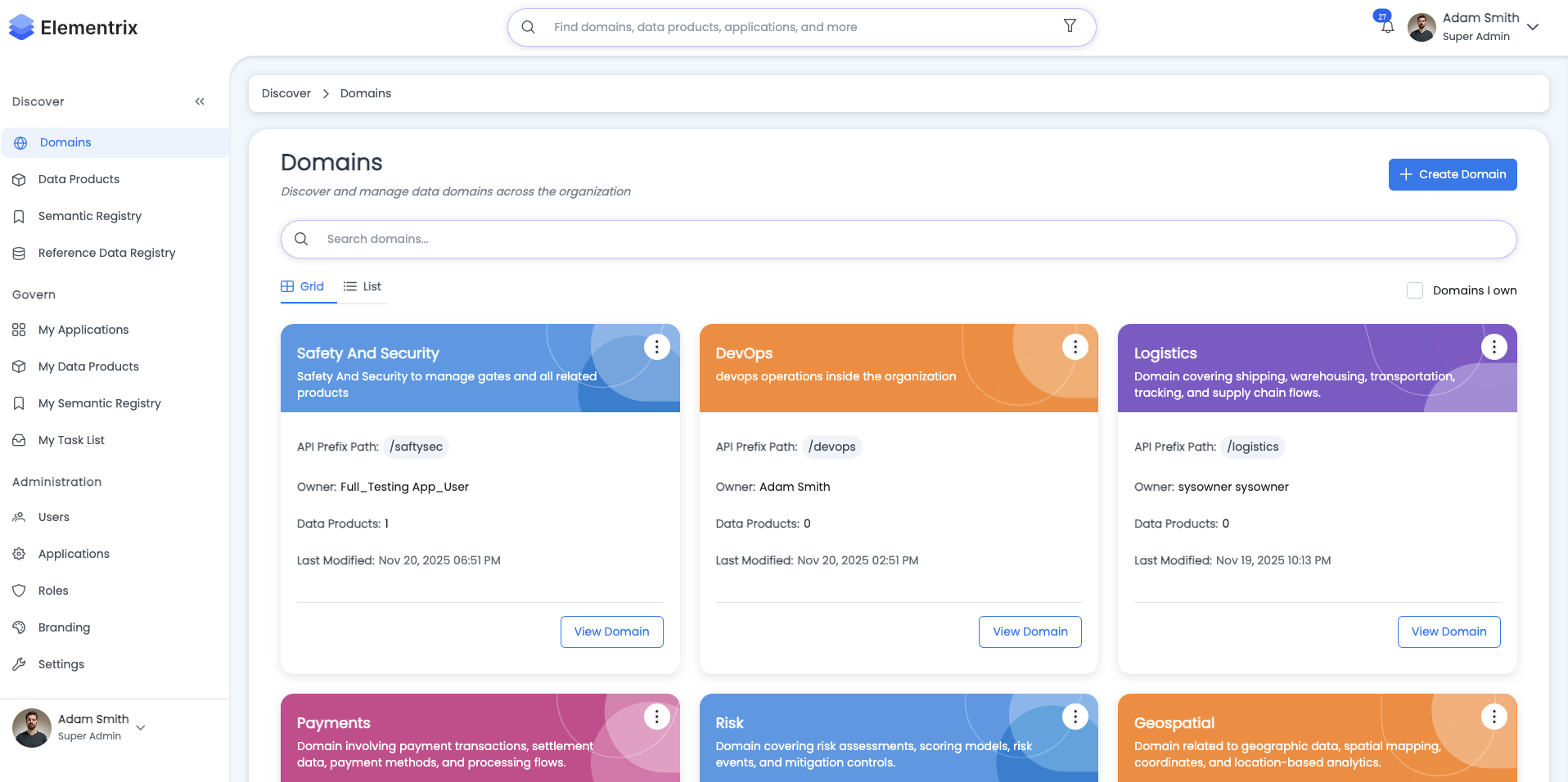Viewport: 1568px width, 782px height.
Task: Click the My Applications grid icon
Action: 19,330
